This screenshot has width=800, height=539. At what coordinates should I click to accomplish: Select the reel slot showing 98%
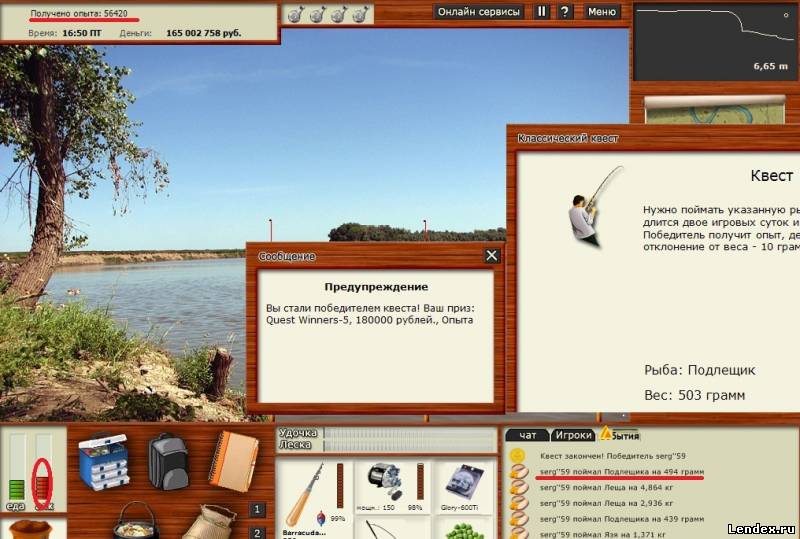pyautogui.click(x=393, y=487)
